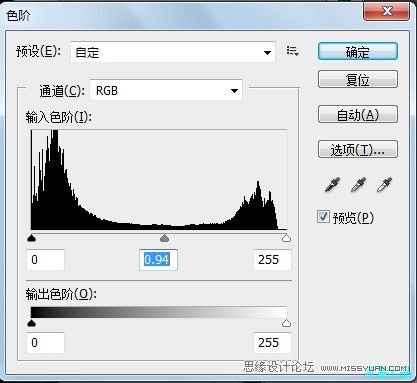The image size is (417, 383).
Task: Click the input levels histogram
Action: [x=159, y=180]
